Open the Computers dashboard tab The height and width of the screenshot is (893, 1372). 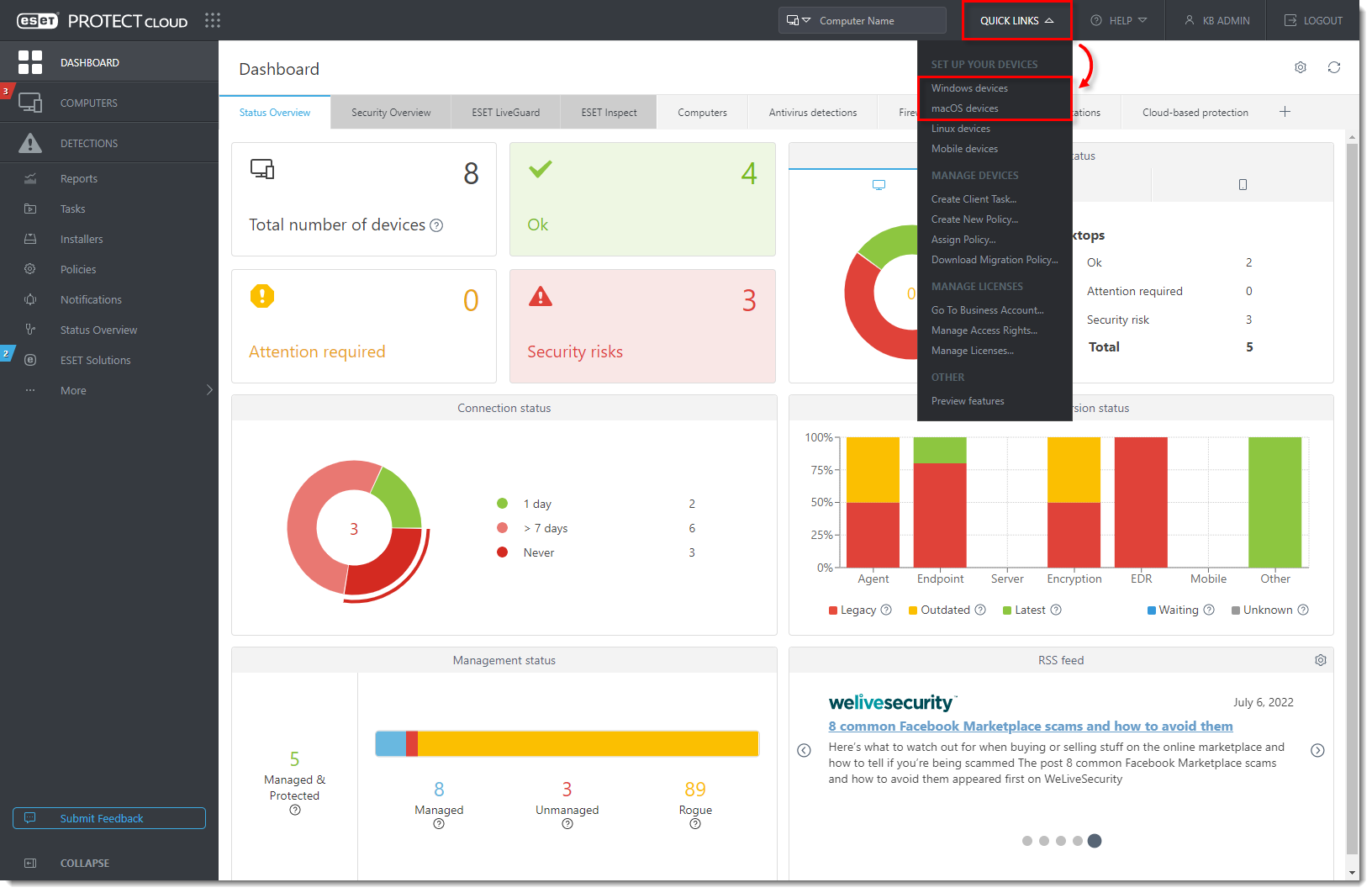click(702, 113)
